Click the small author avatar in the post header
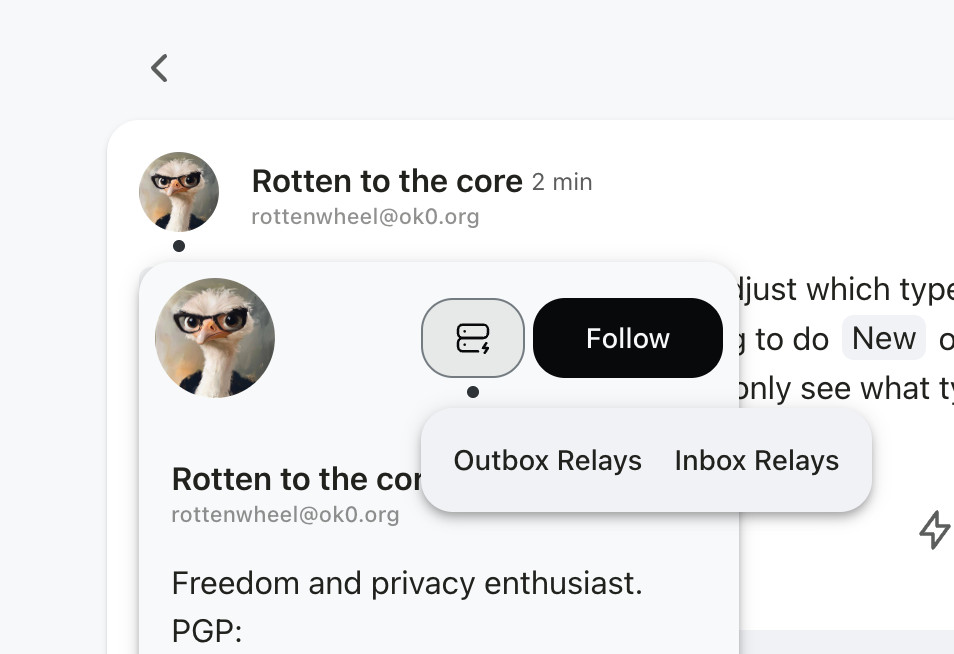954x654 pixels. (179, 192)
